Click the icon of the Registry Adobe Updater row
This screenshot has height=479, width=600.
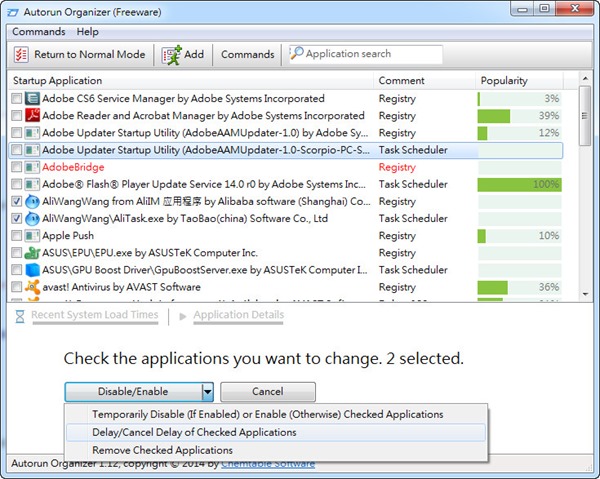32,133
